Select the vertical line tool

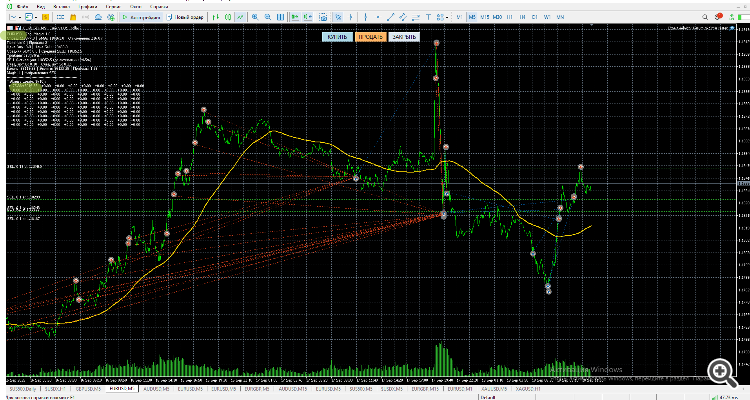coord(365,17)
